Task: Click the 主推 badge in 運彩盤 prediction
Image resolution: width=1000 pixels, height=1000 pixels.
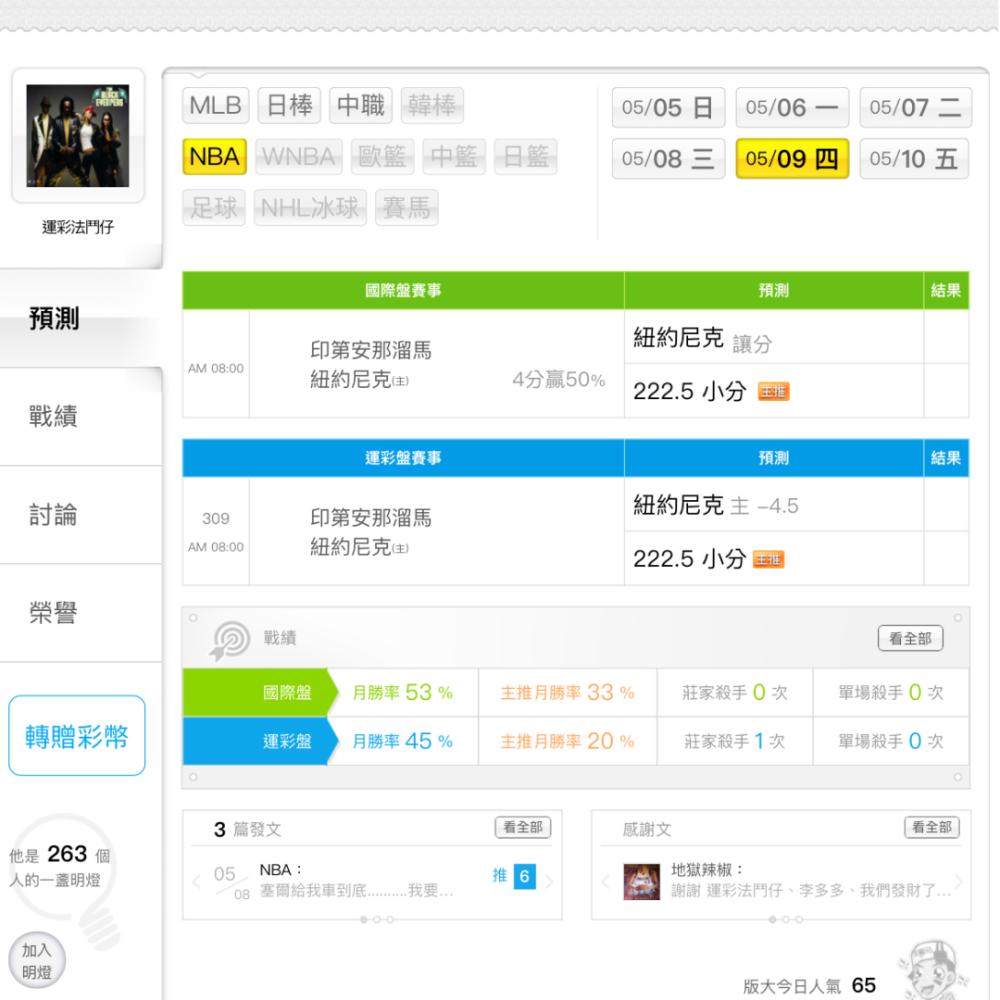Action: click(x=768, y=559)
